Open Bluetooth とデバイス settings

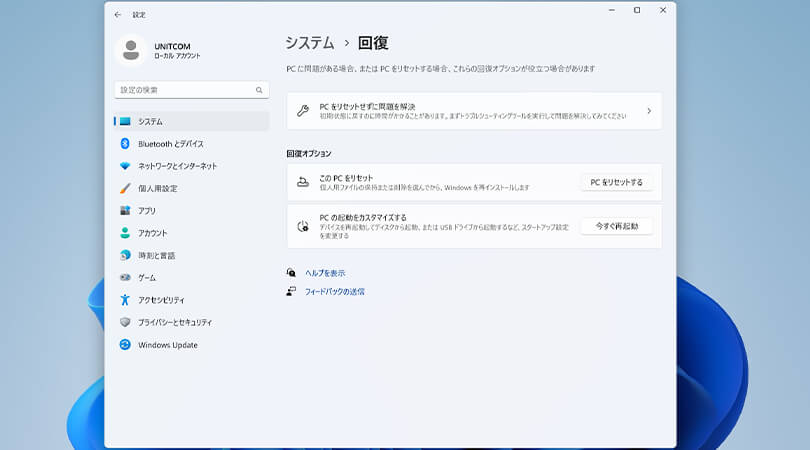192,144
